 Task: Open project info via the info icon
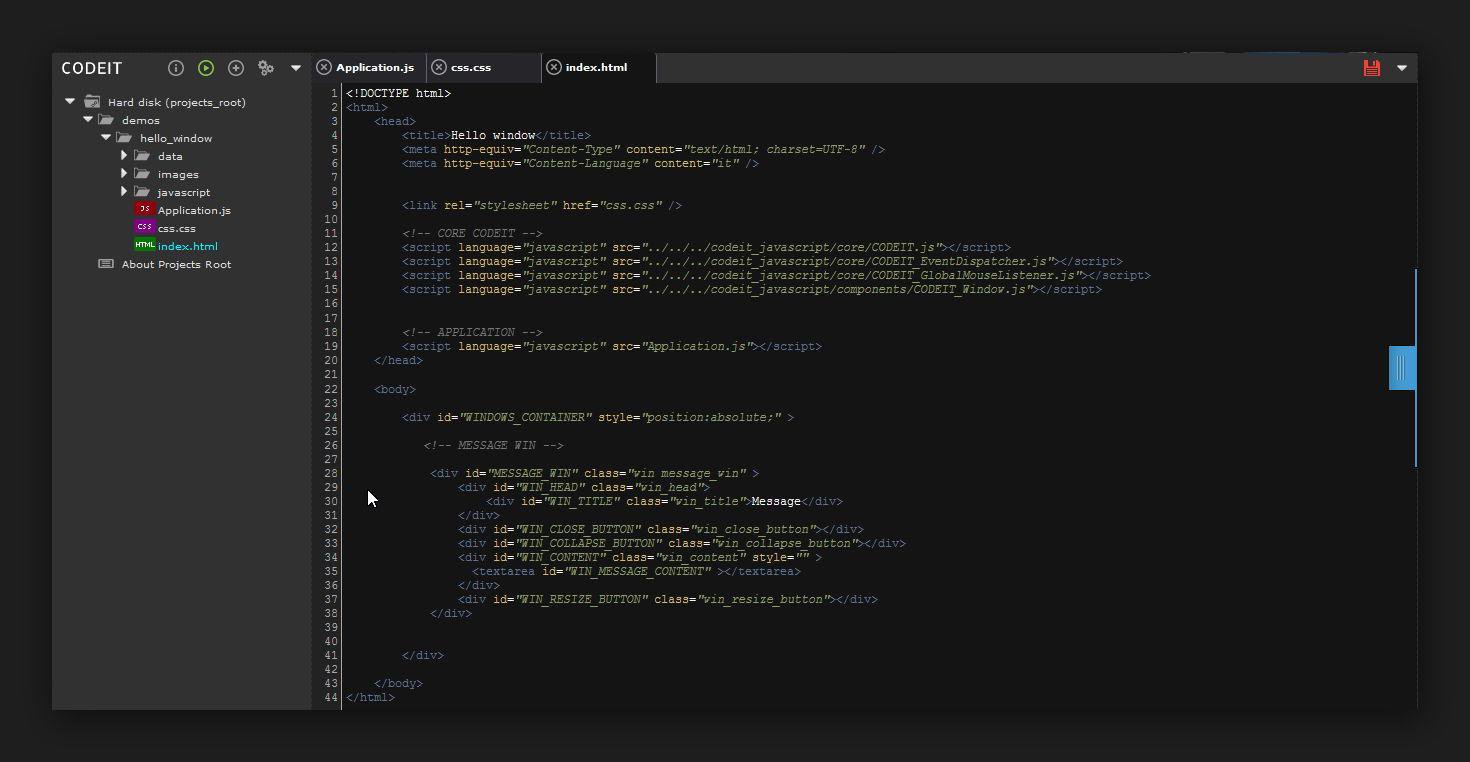pyautogui.click(x=176, y=68)
